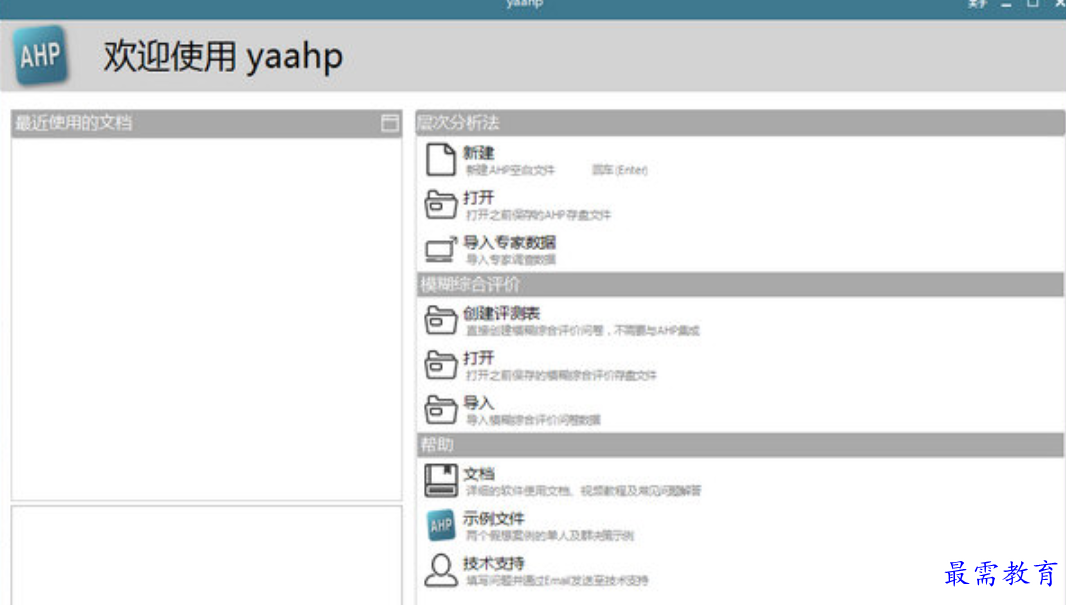Open 示例文件 sample files

tap(494, 519)
